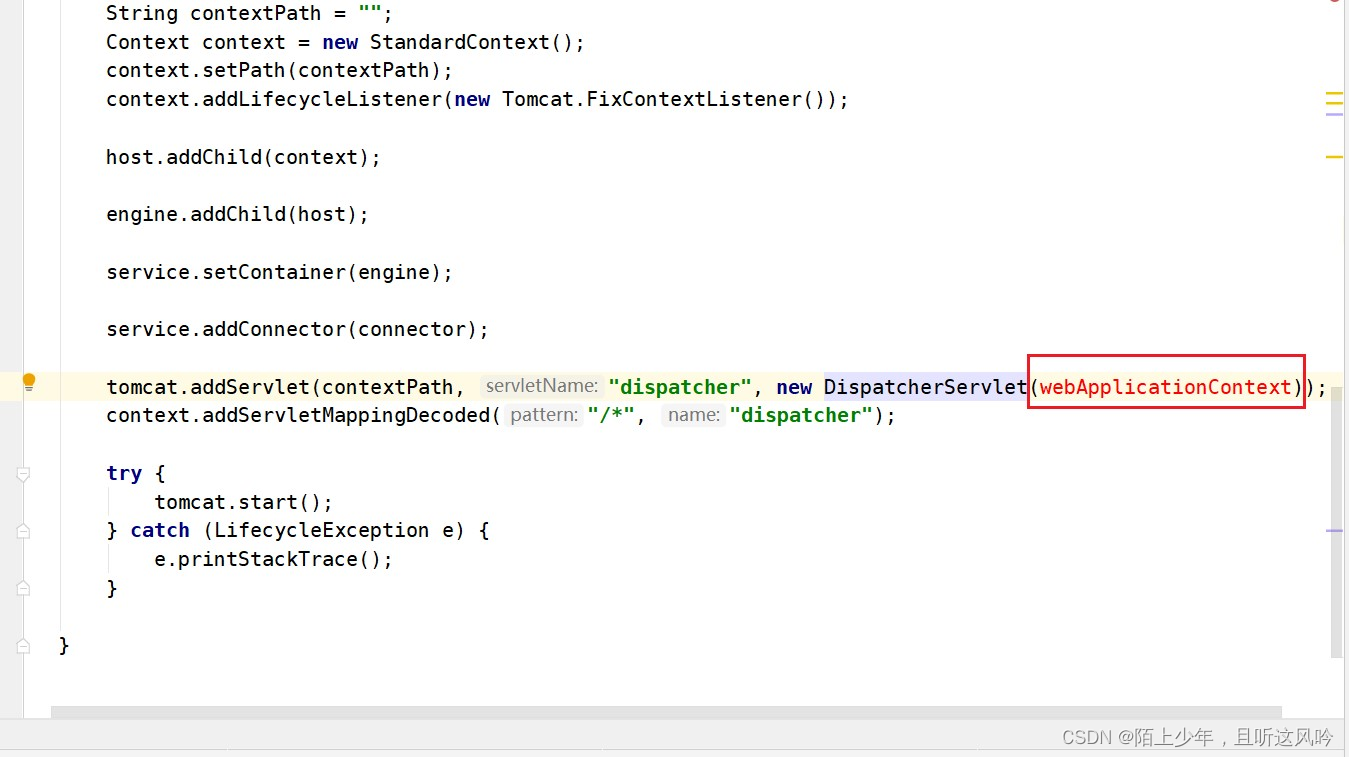Click the try keyword
Image resolution: width=1349 pixels, height=757 pixels.
click(x=124, y=473)
